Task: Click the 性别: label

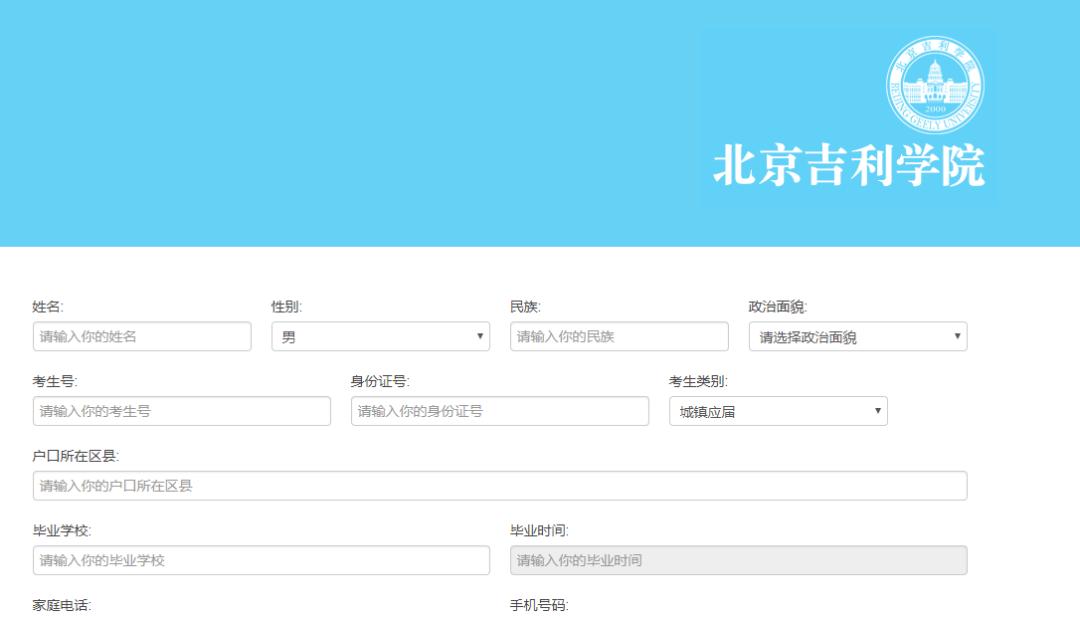Action: click(287, 307)
